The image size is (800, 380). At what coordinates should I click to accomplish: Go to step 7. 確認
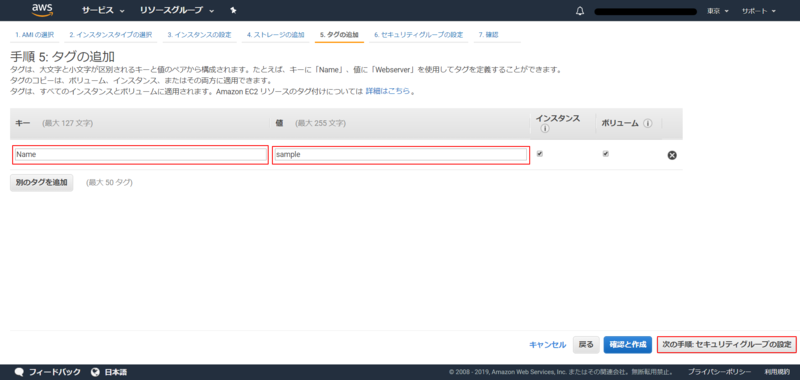(488, 35)
